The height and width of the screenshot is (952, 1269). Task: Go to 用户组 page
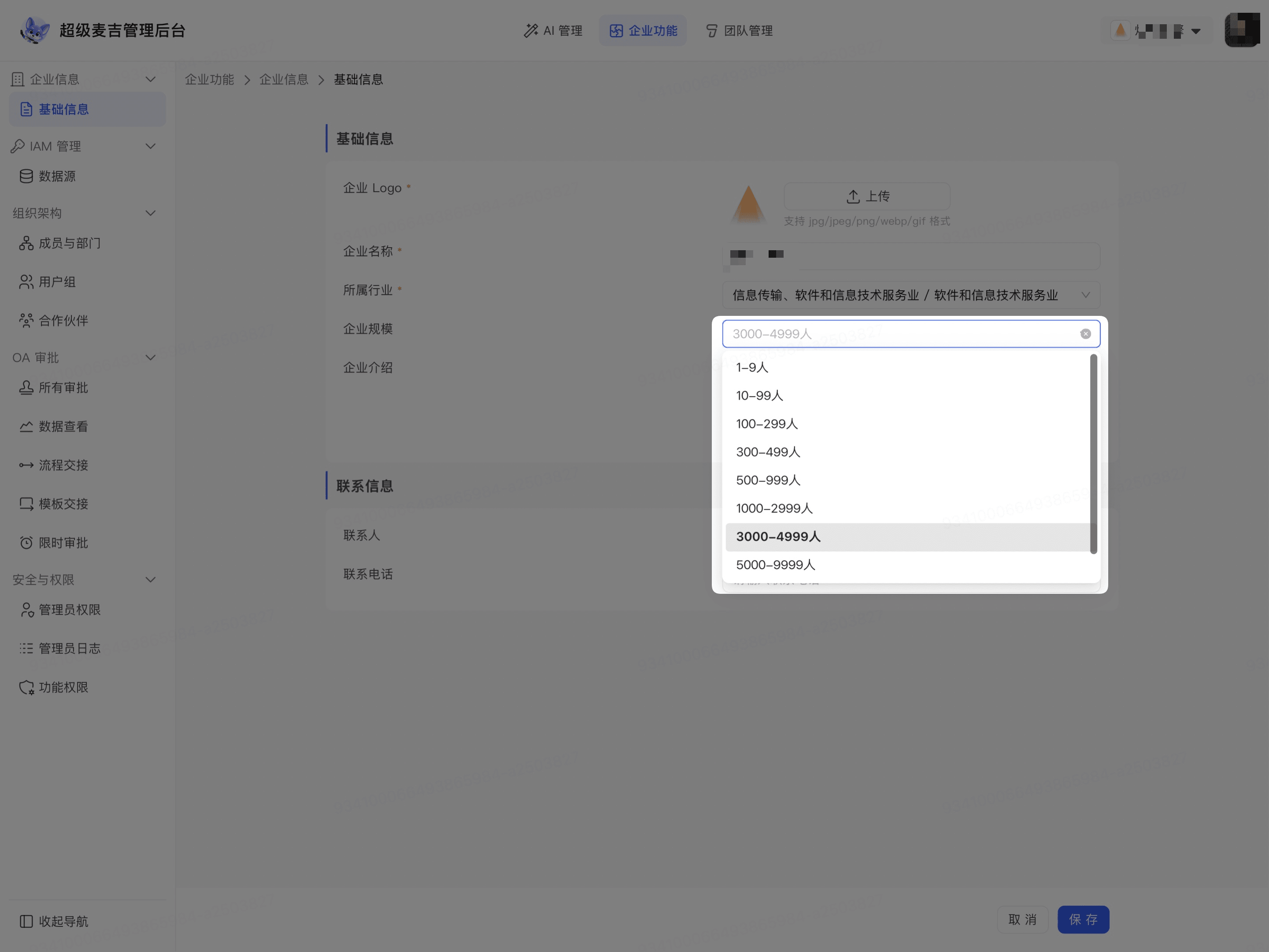[x=87, y=282]
